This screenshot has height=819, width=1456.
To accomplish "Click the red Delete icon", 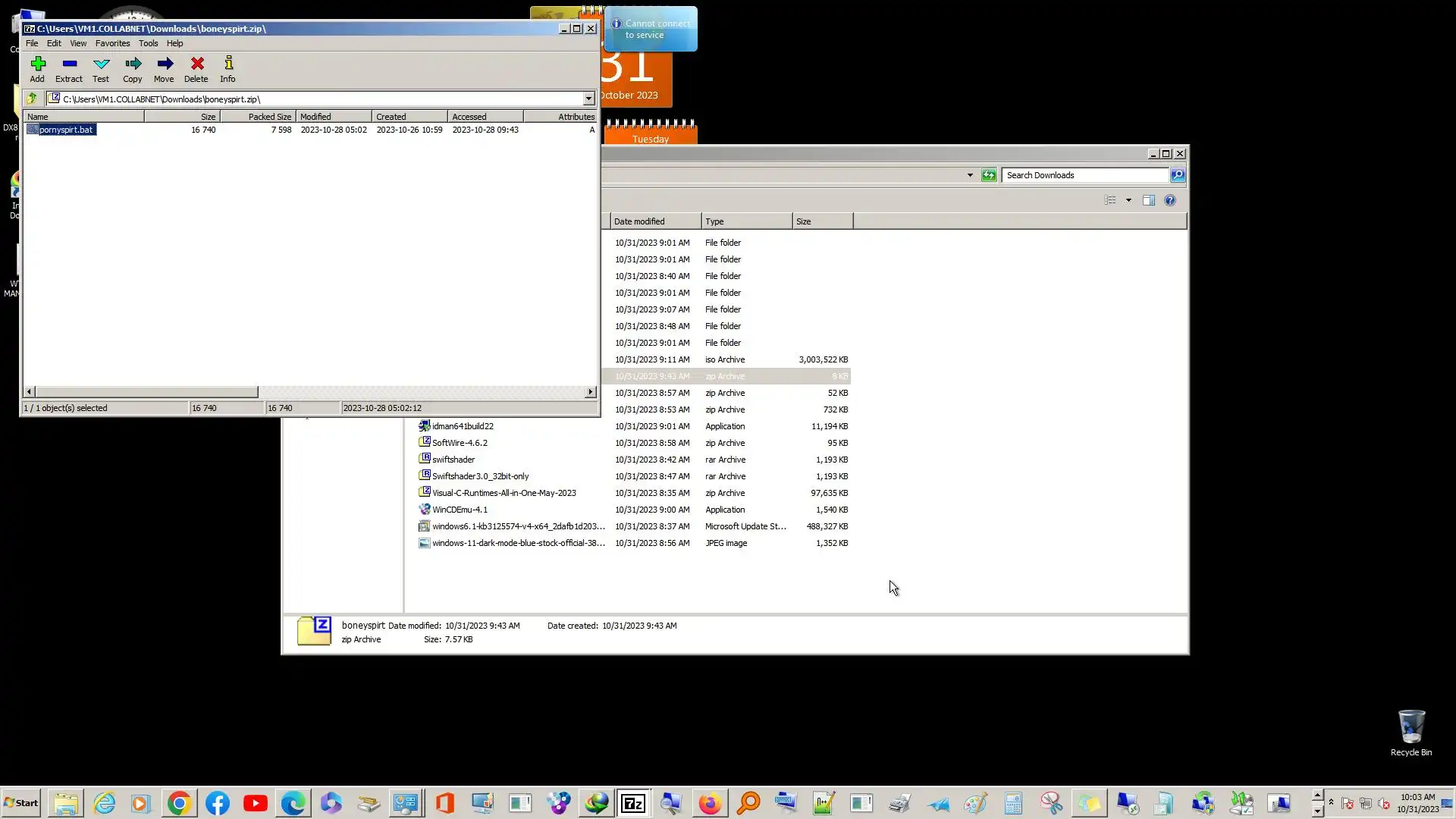I will click(196, 68).
